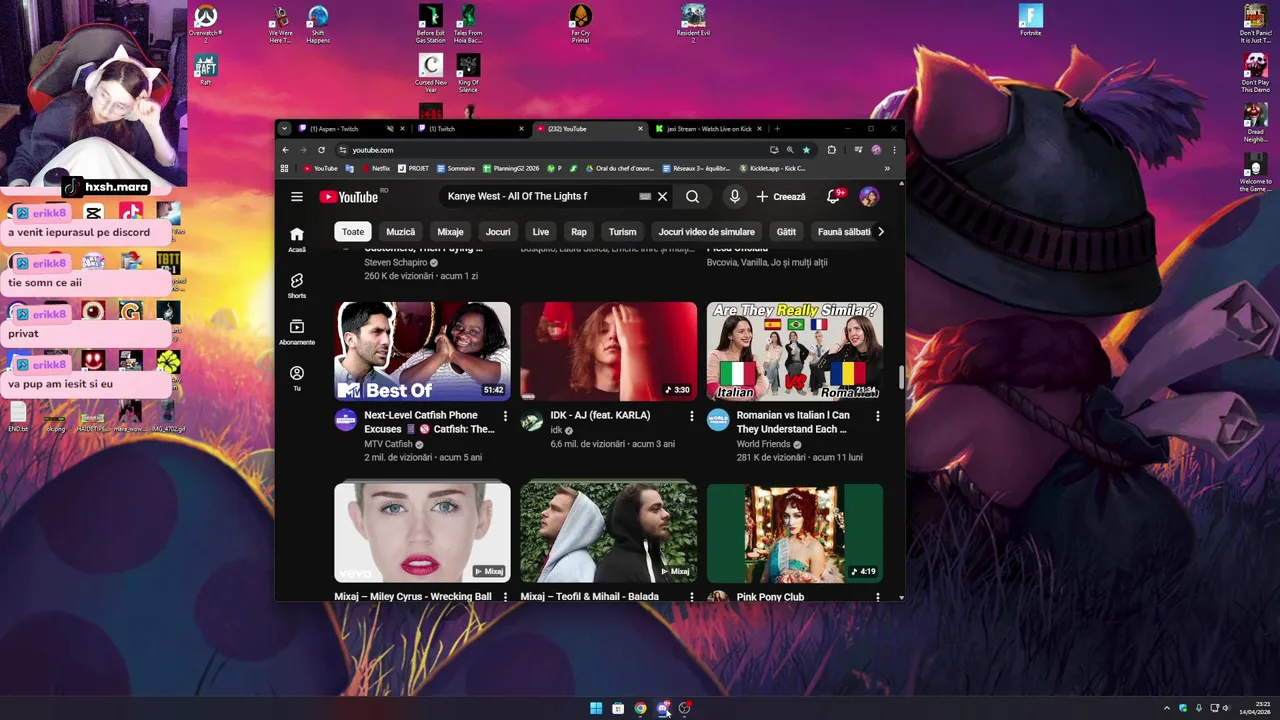Open a new Chrome tab
Viewport: 1280px width, 720px height.
pos(777,129)
